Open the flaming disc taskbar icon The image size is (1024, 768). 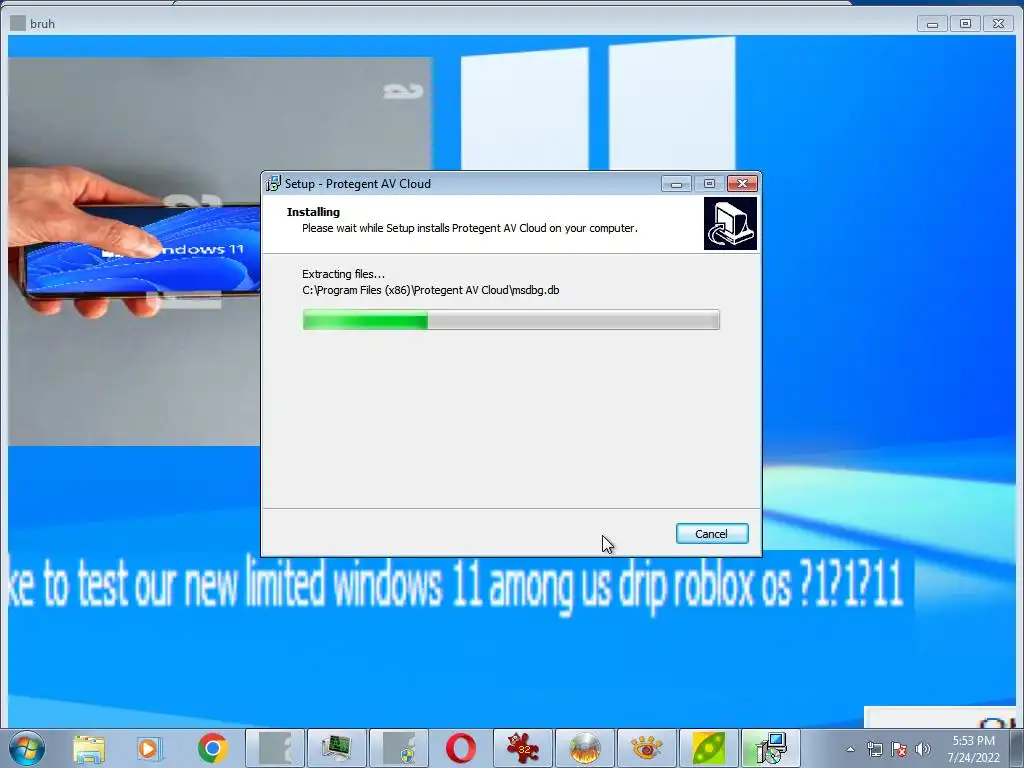pyautogui.click(x=584, y=748)
